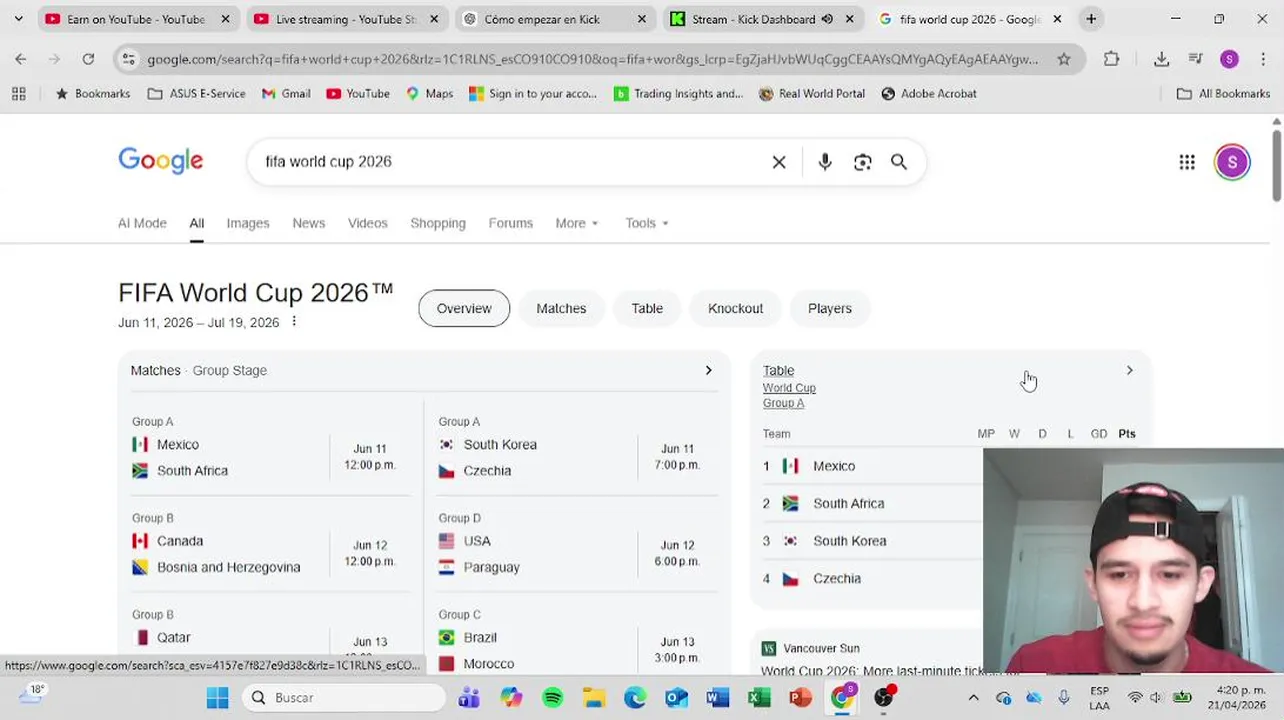Open Spotify from the taskbar
1284x720 pixels.
552,697
